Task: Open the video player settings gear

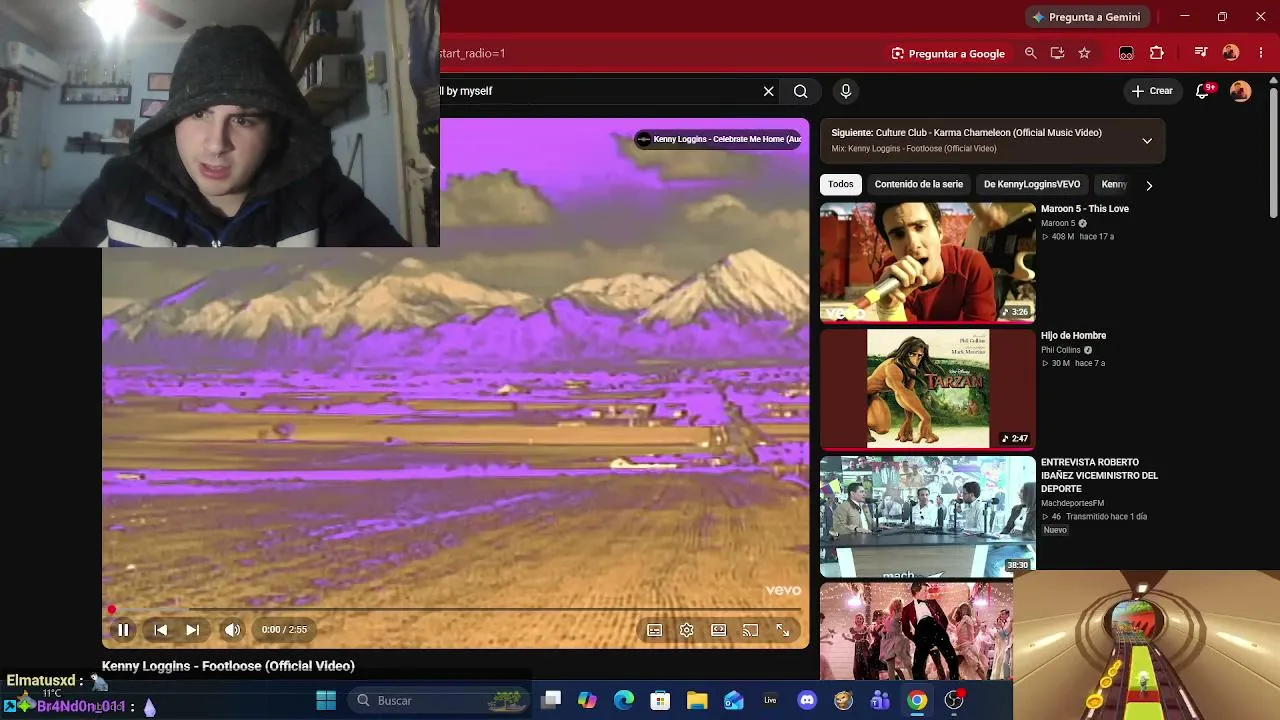Action: click(x=687, y=630)
